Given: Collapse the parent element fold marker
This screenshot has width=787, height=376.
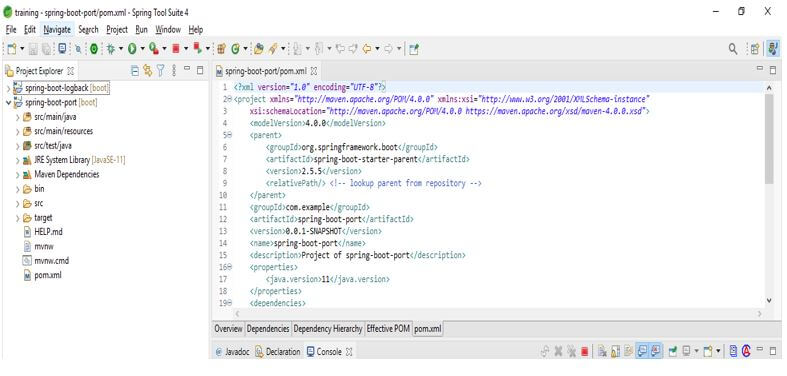Looking at the screenshot, I should coord(229,136).
